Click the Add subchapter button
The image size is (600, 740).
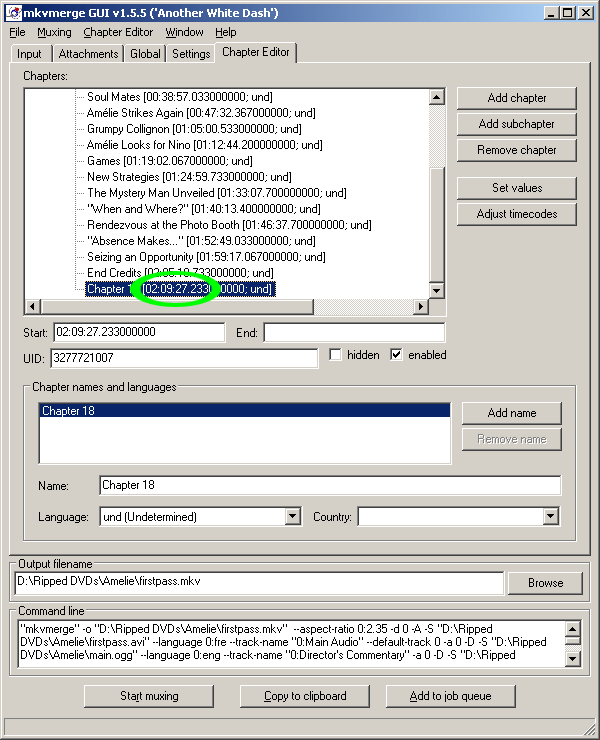click(x=516, y=124)
